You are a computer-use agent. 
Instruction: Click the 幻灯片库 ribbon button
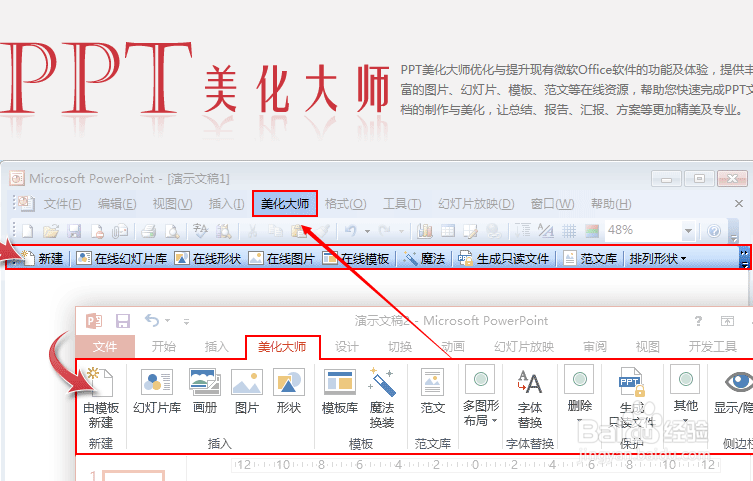(157, 391)
